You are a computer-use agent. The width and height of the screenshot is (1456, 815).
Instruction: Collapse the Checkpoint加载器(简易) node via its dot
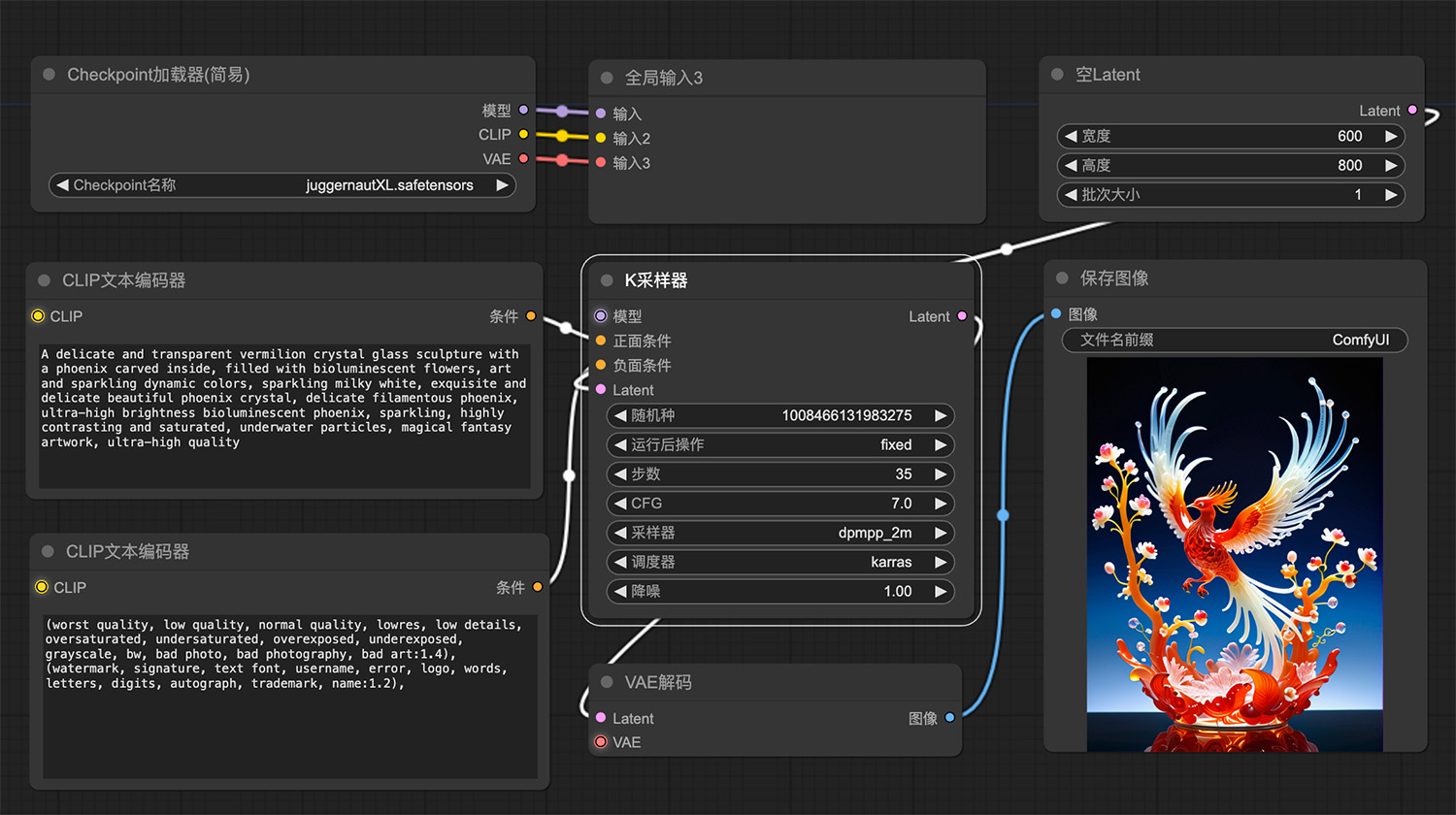tap(49, 75)
